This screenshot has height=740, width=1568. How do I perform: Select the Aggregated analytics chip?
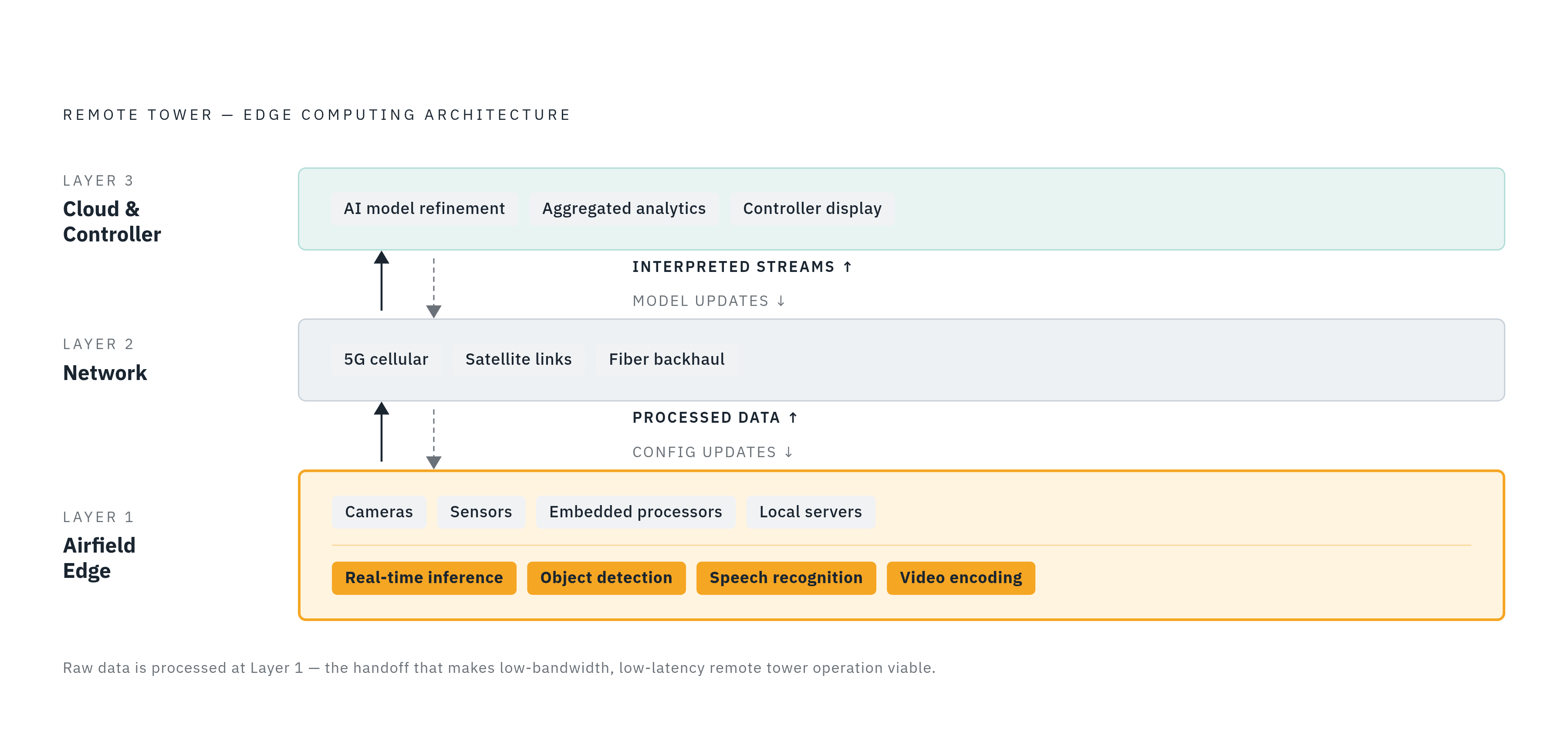pyautogui.click(x=624, y=209)
